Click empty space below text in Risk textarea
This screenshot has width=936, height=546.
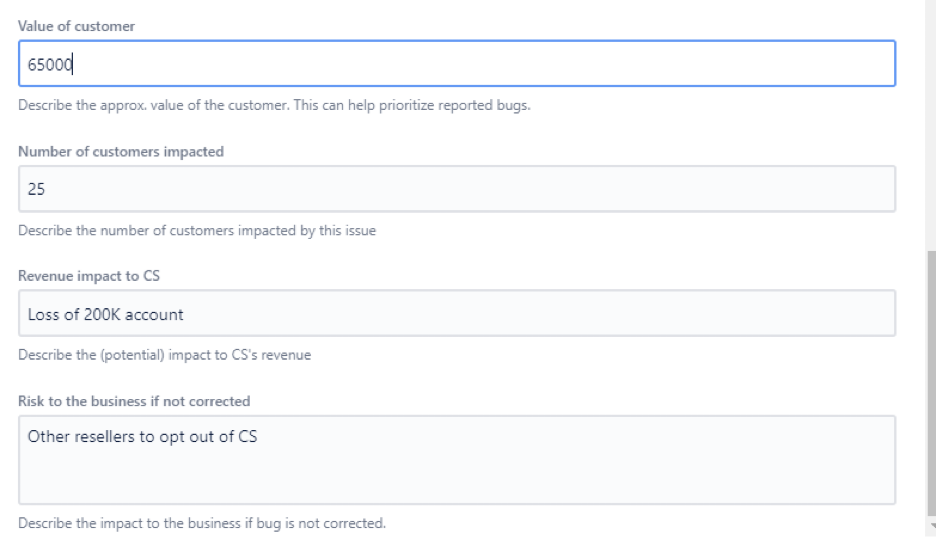tap(457, 477)
